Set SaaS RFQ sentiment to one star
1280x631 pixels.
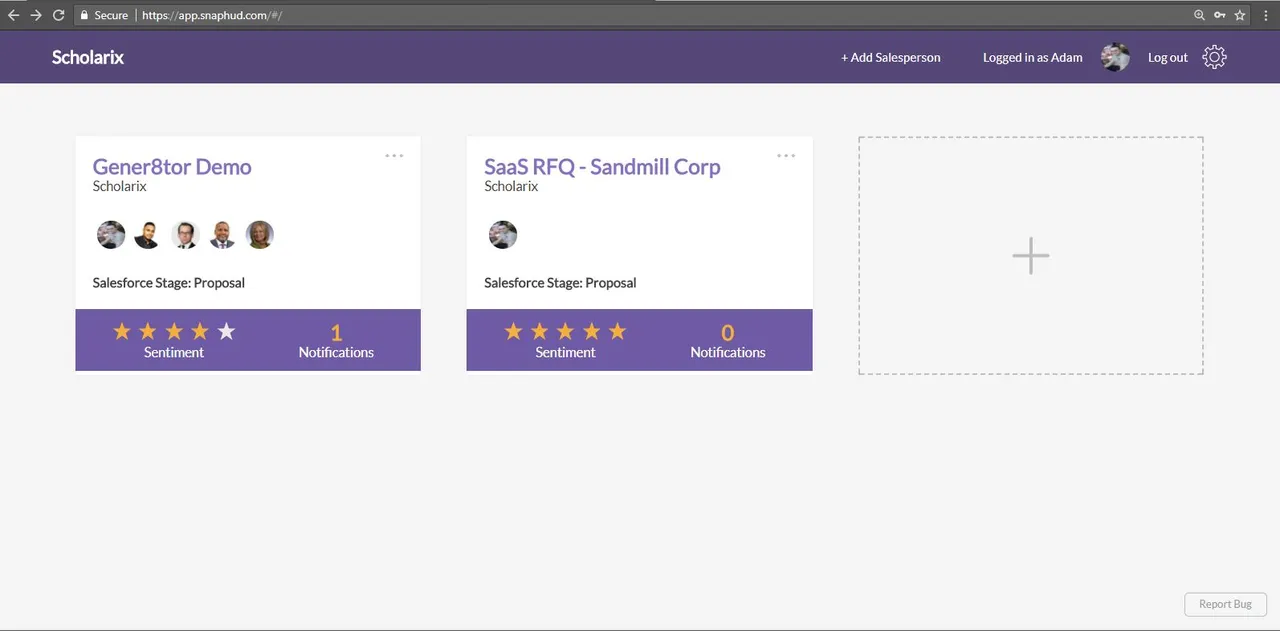coord(514,331)
